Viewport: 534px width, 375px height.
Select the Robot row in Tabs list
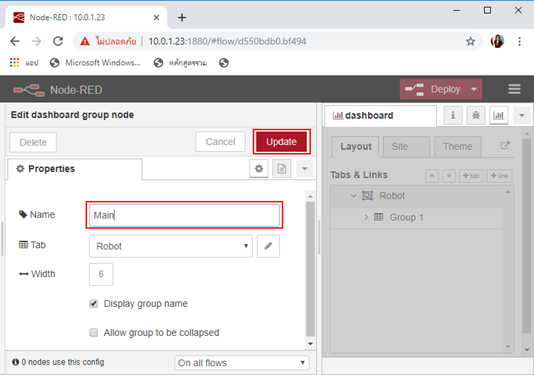416,196
